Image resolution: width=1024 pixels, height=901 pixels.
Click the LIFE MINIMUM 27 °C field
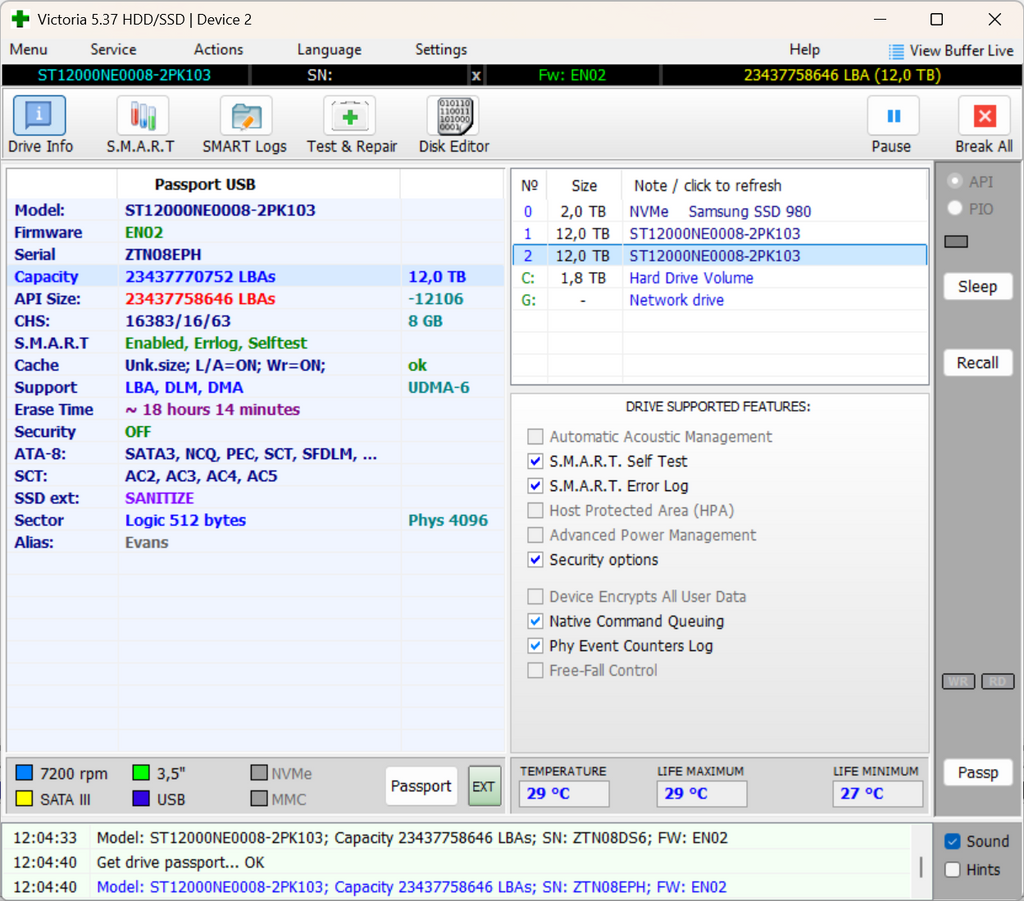coord(877,794)
